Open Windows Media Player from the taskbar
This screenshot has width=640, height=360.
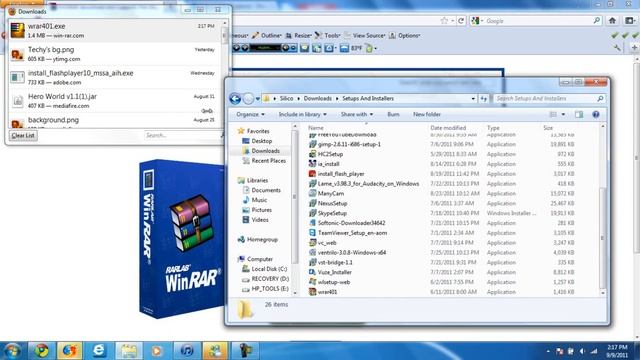[x=157, y=351]
